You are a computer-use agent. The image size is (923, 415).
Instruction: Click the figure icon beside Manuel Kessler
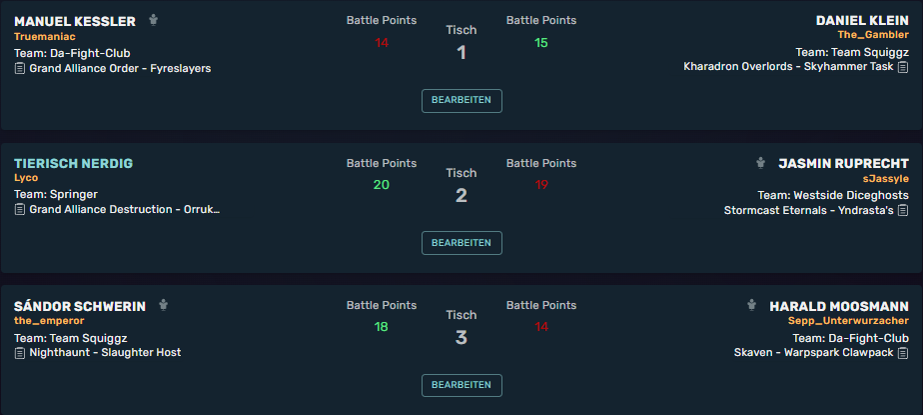click(x=154, y=21)
